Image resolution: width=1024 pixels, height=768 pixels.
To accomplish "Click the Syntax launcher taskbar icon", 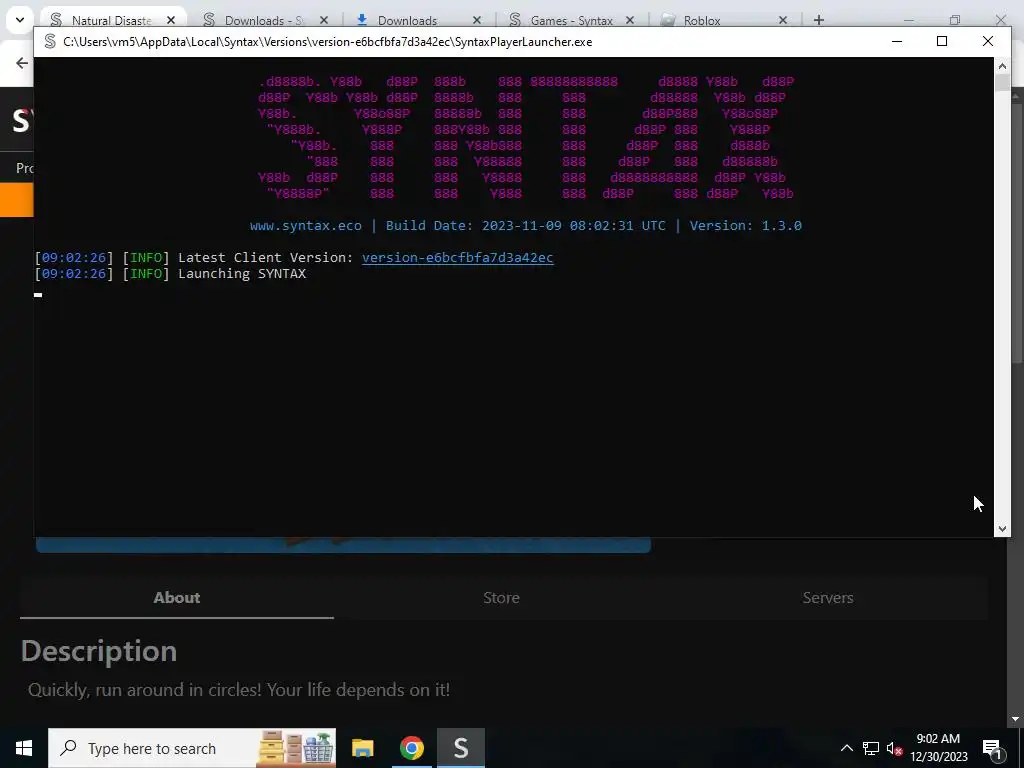I will pos(460,748).
